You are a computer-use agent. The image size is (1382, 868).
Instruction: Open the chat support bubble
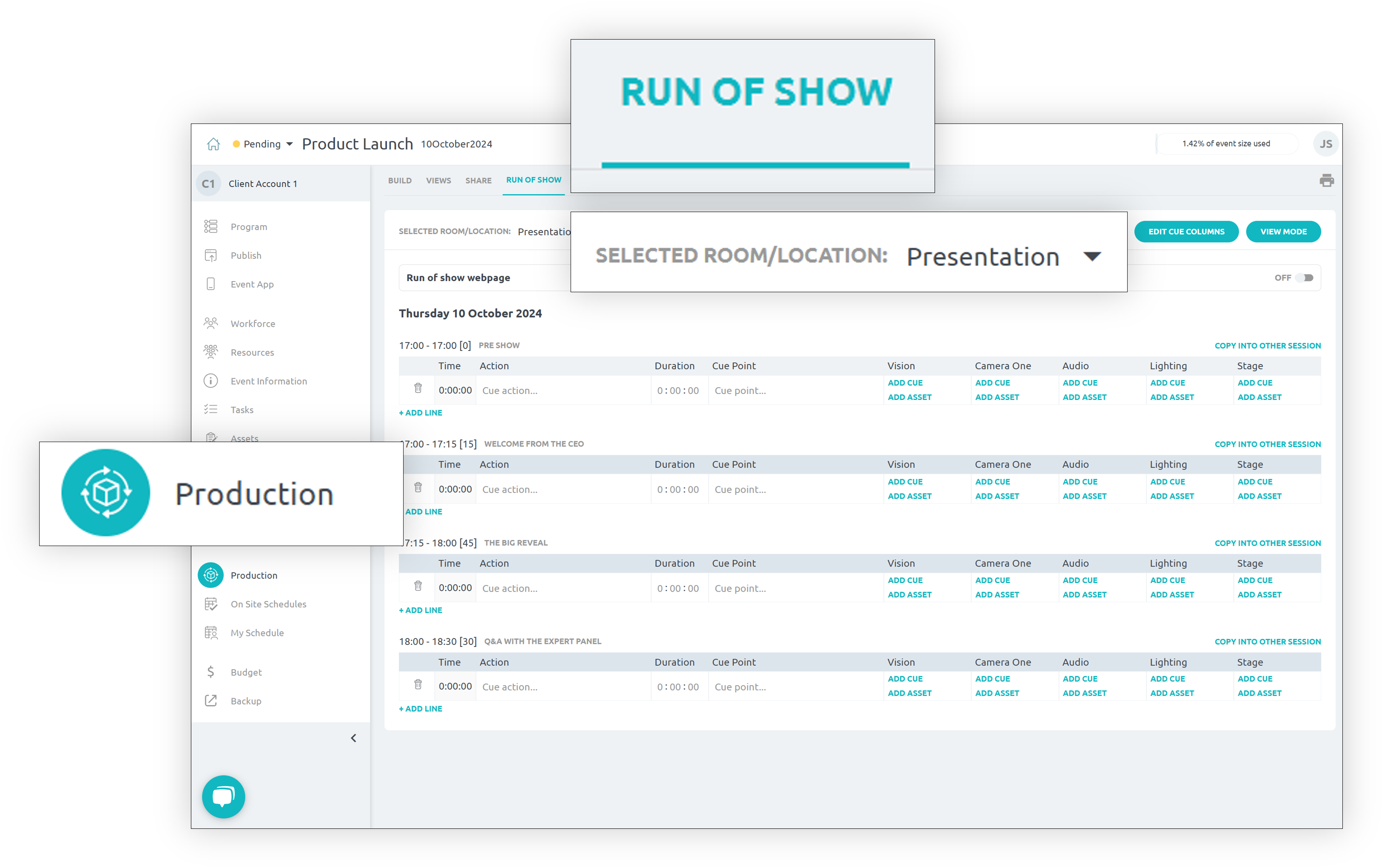click(223, 796)
